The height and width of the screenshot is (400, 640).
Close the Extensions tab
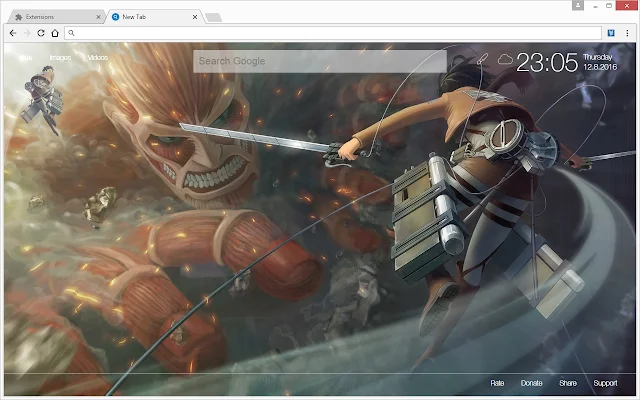click(98, 17)
